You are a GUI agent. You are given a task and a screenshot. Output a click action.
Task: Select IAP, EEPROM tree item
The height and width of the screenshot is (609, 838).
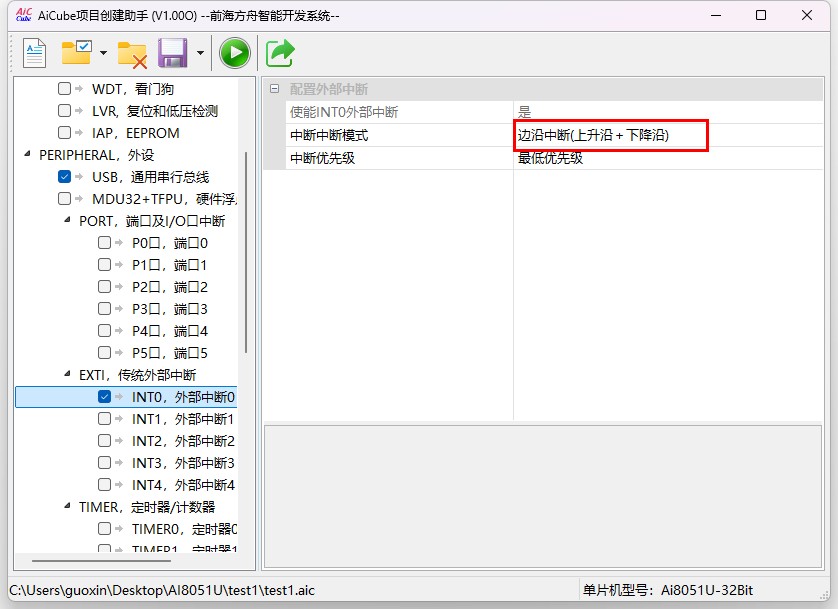coord(136,133)
